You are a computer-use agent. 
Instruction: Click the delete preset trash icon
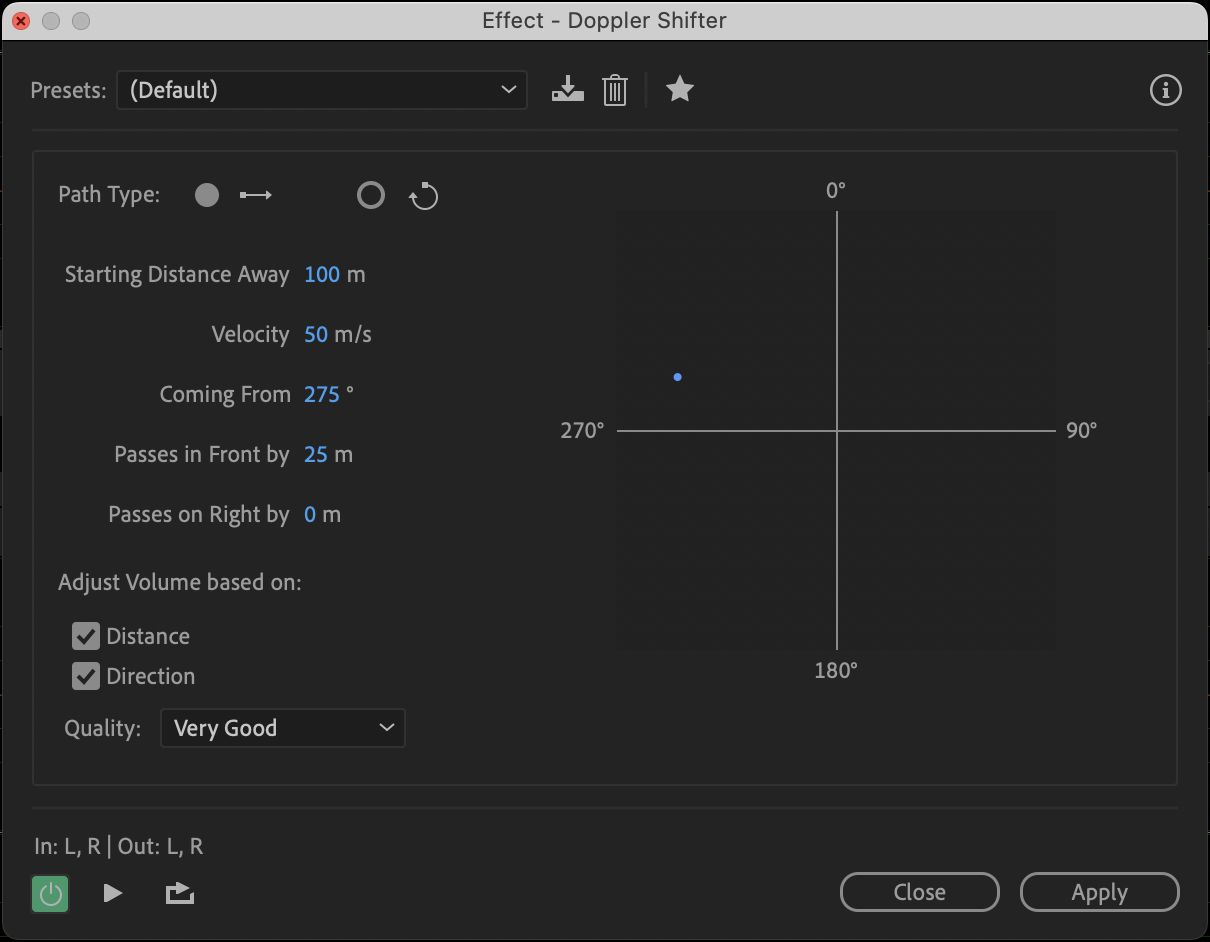coord(615,91)
